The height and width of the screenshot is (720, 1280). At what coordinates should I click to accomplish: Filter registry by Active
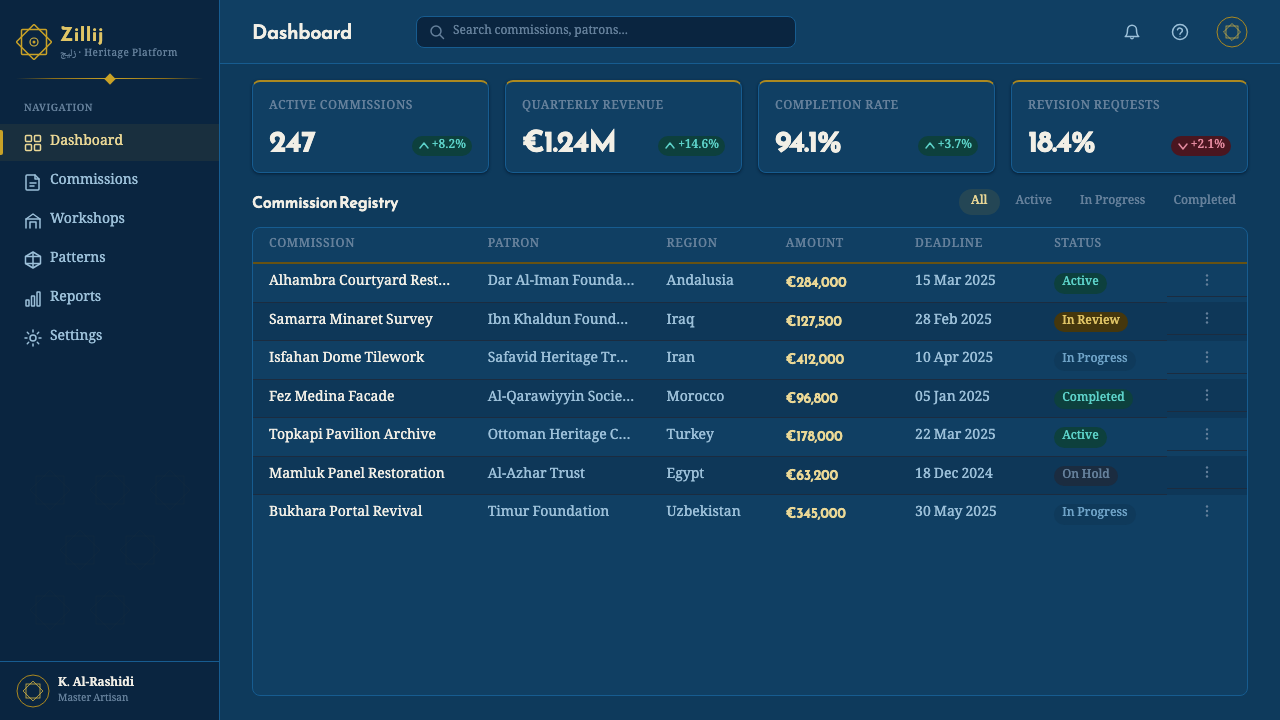[x=1033, y=201]
